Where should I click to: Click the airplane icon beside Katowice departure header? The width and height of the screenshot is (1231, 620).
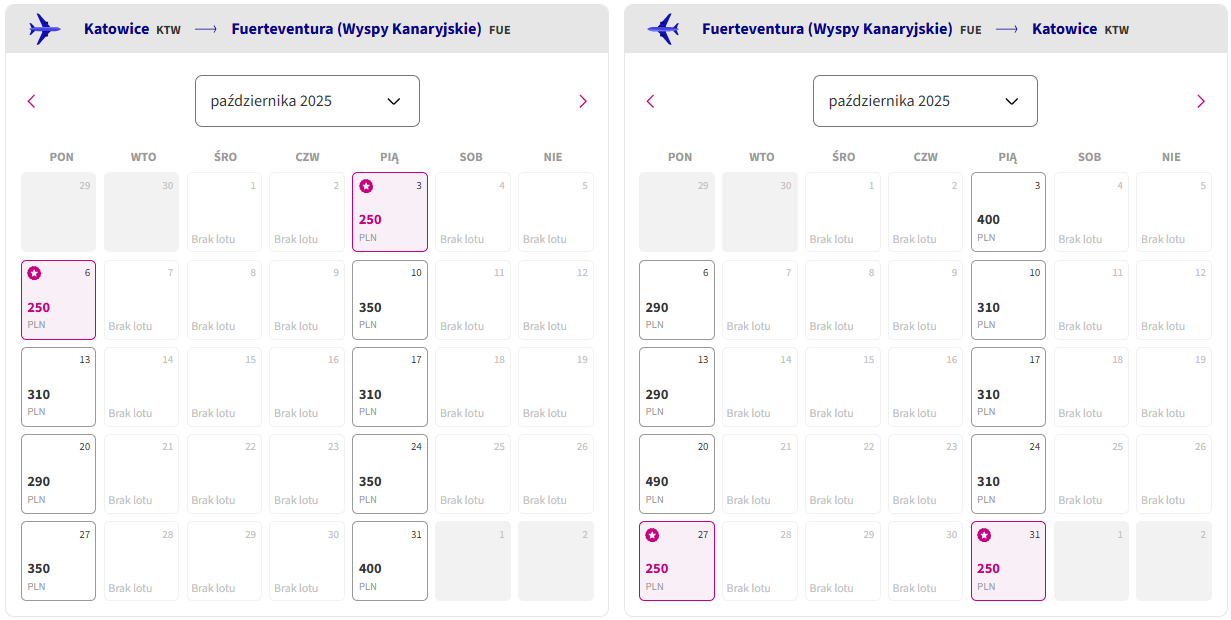[46, 29]
